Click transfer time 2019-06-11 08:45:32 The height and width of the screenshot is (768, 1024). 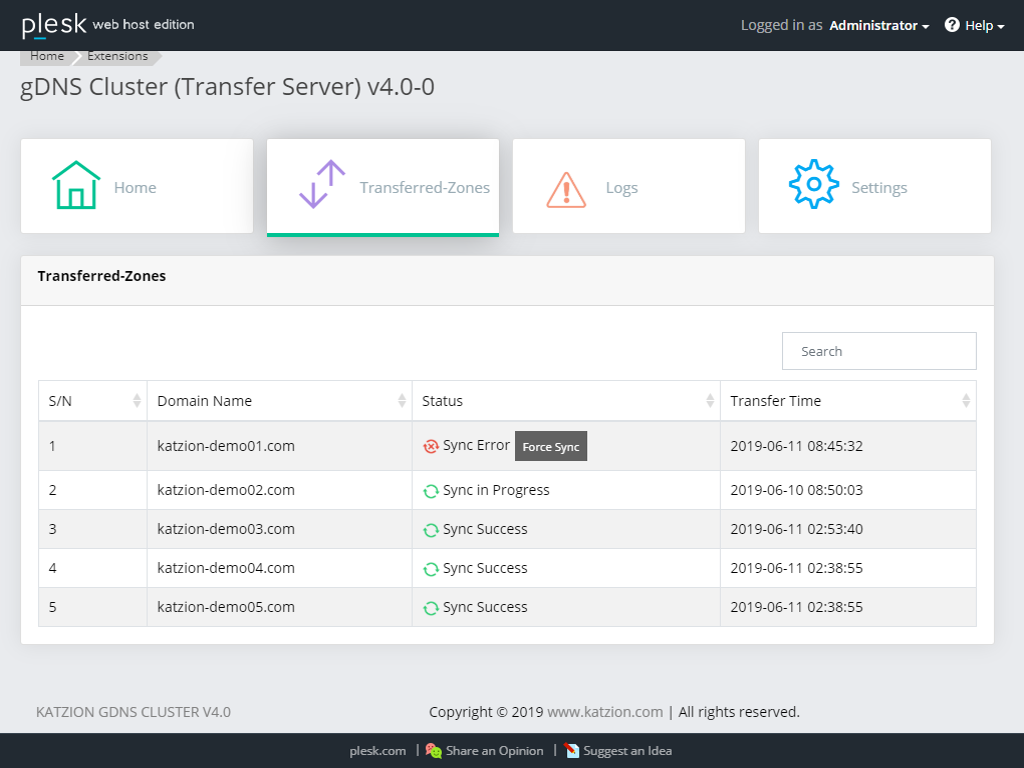tap(796, 446)
